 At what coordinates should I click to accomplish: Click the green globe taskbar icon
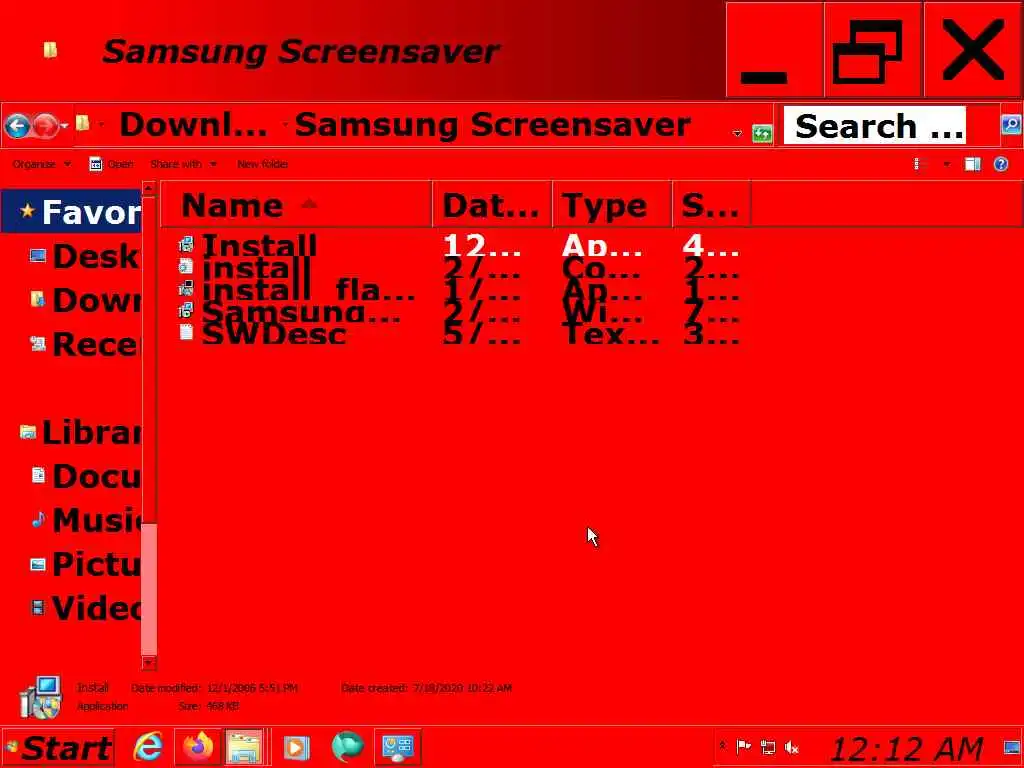point(347,747)
